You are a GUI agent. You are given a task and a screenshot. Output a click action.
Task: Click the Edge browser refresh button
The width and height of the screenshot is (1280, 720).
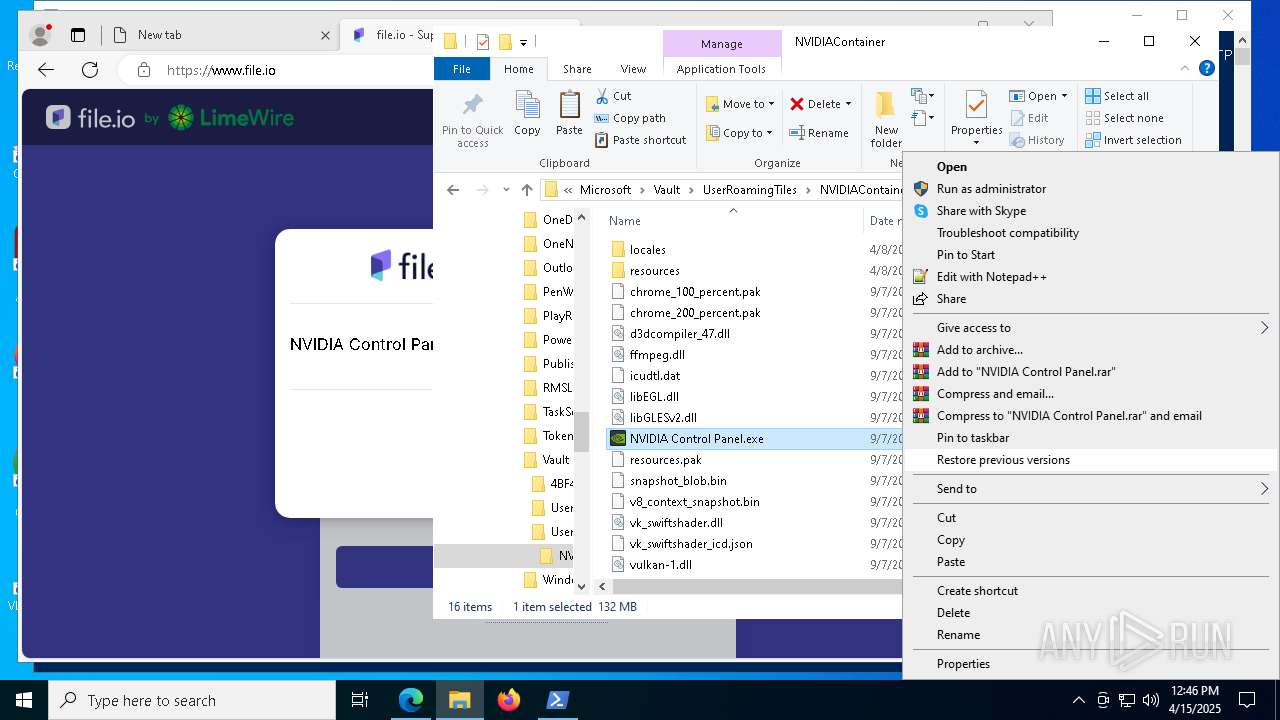click(90, 70)
